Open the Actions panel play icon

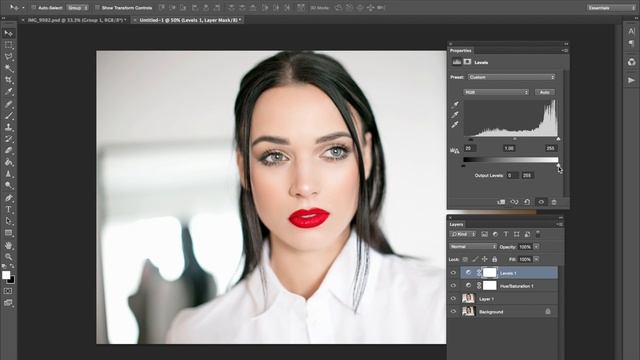click(631, 80)
